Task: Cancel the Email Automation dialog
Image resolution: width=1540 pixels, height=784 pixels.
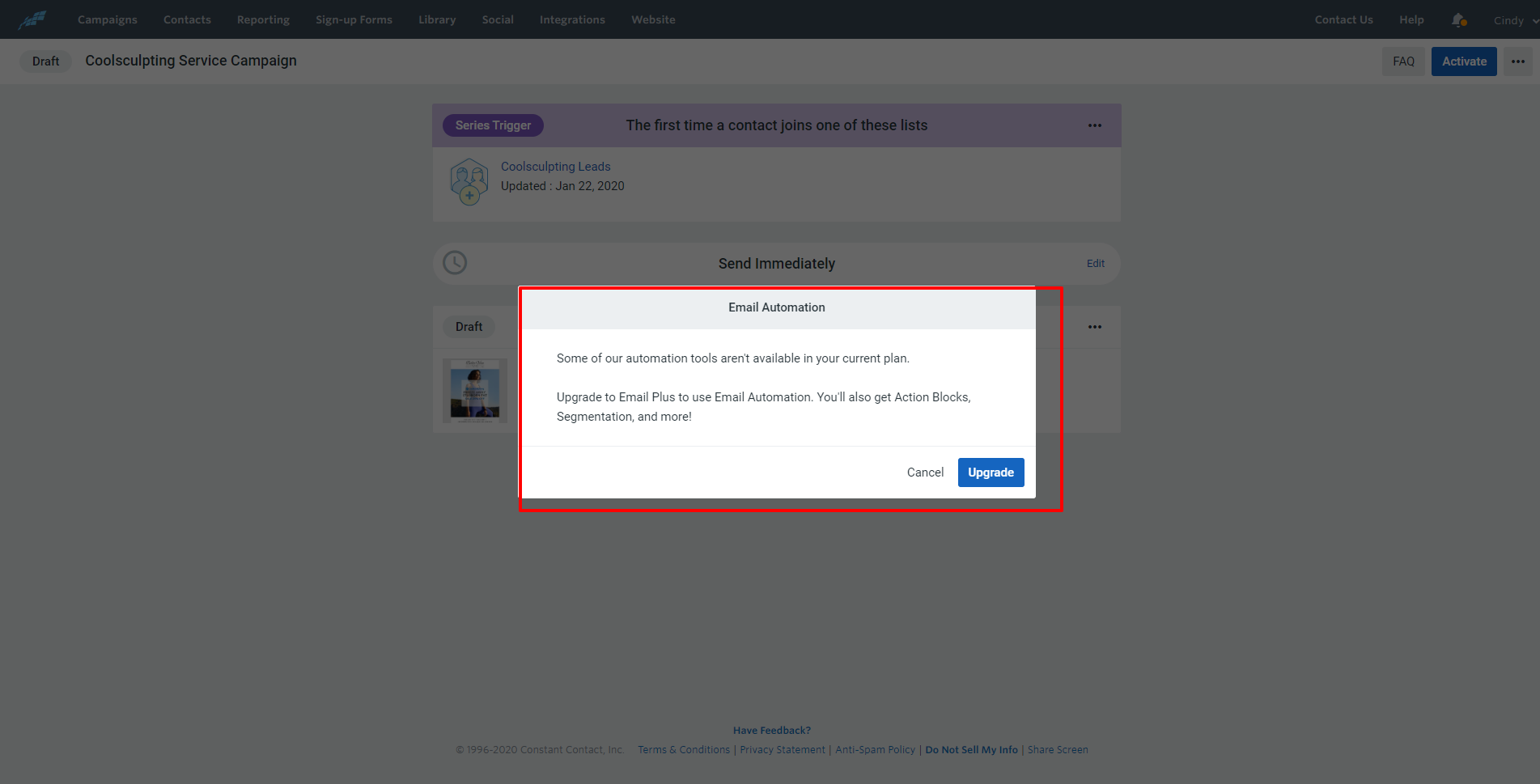Action: (x=925, y=473)
